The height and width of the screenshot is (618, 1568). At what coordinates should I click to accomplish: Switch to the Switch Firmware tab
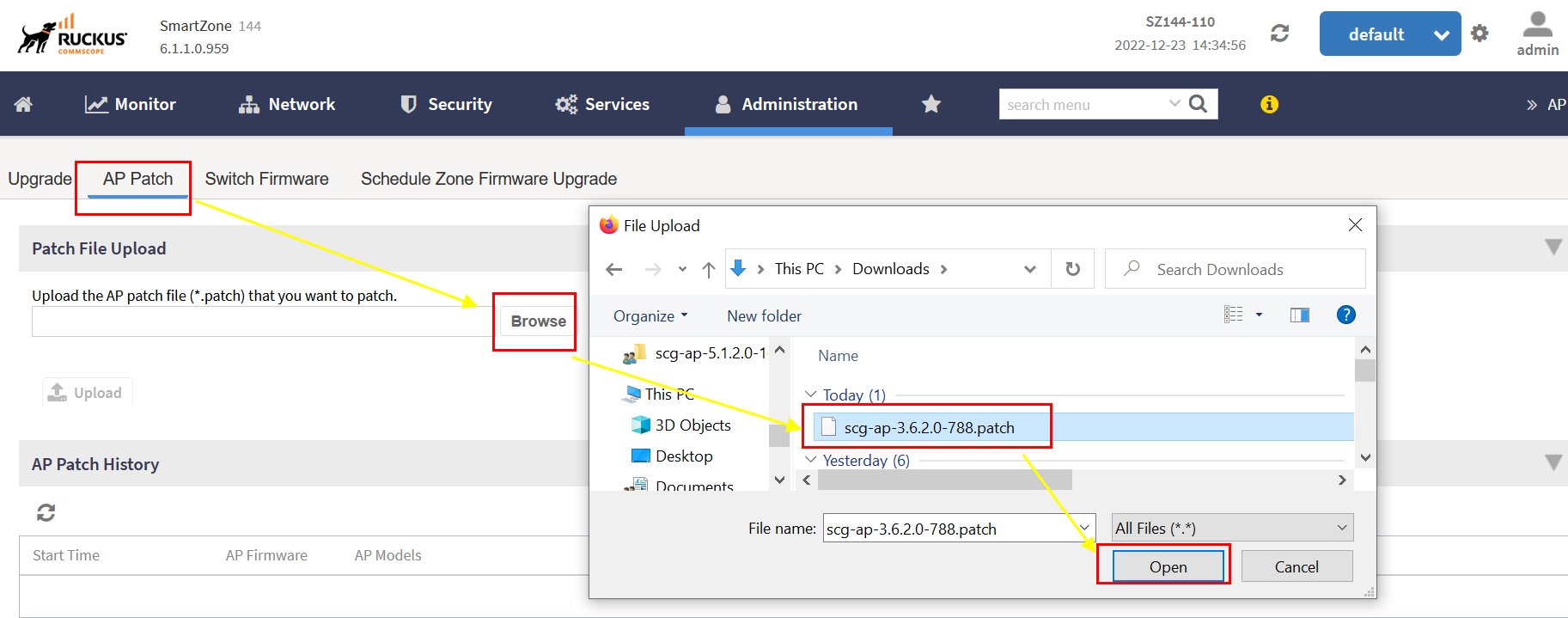point(266,179)
